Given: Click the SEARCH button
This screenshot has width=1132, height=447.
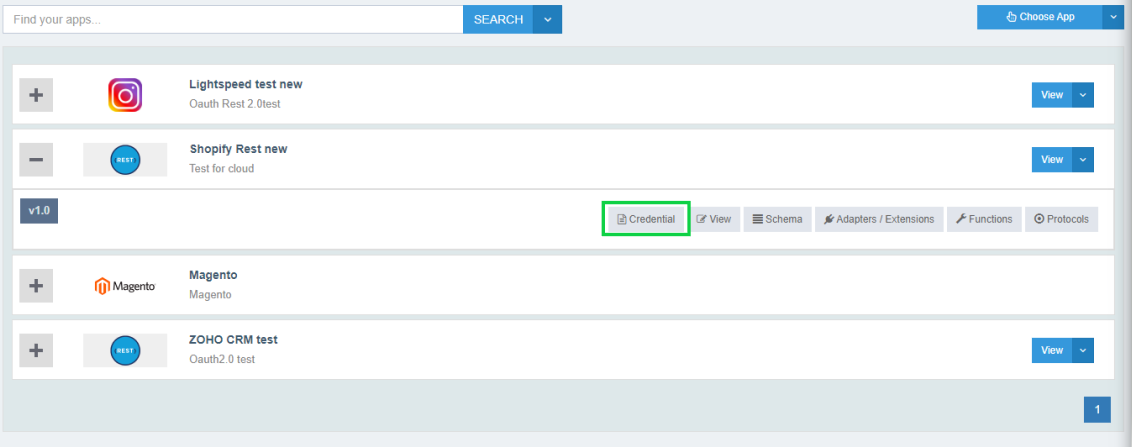Looking at the screenshot, I should tap(498, 19).
